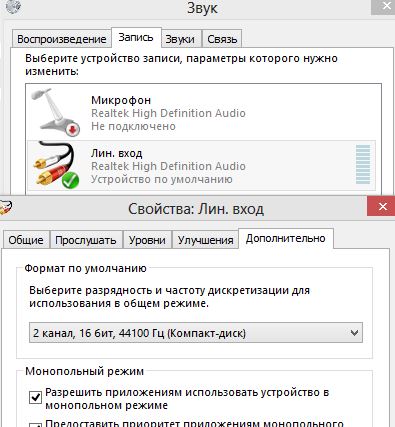This screenshot has width=395, height=427.
Task: Open the Прослушать tab
Action: 86,240
